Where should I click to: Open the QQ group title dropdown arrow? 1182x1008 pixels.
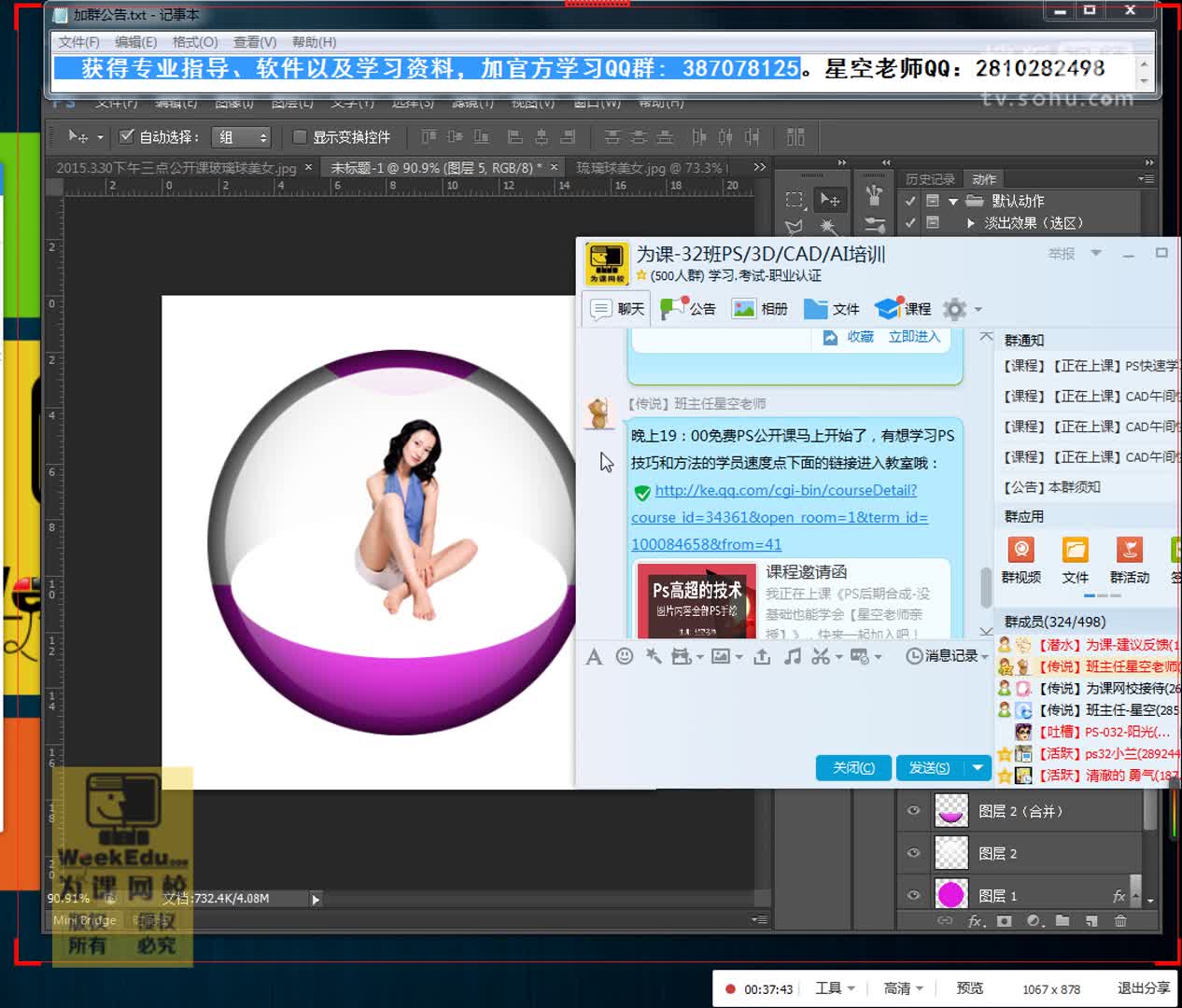[1096, 253]
